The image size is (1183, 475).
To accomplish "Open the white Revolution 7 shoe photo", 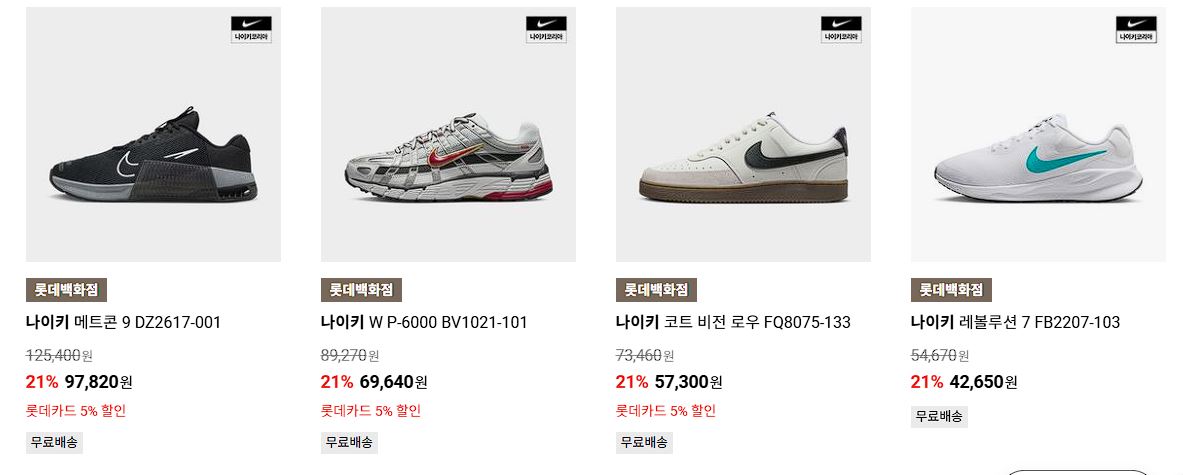I will (1038, 134).
